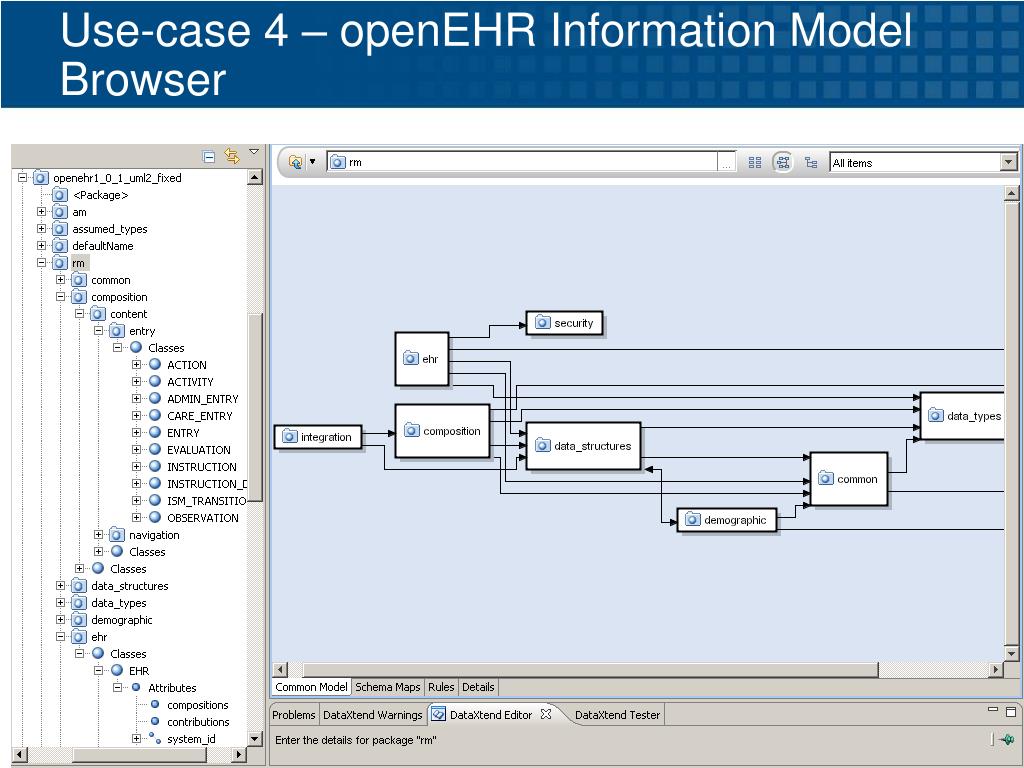
Task: Expand the common package in tree
Action: click(60, 279)
